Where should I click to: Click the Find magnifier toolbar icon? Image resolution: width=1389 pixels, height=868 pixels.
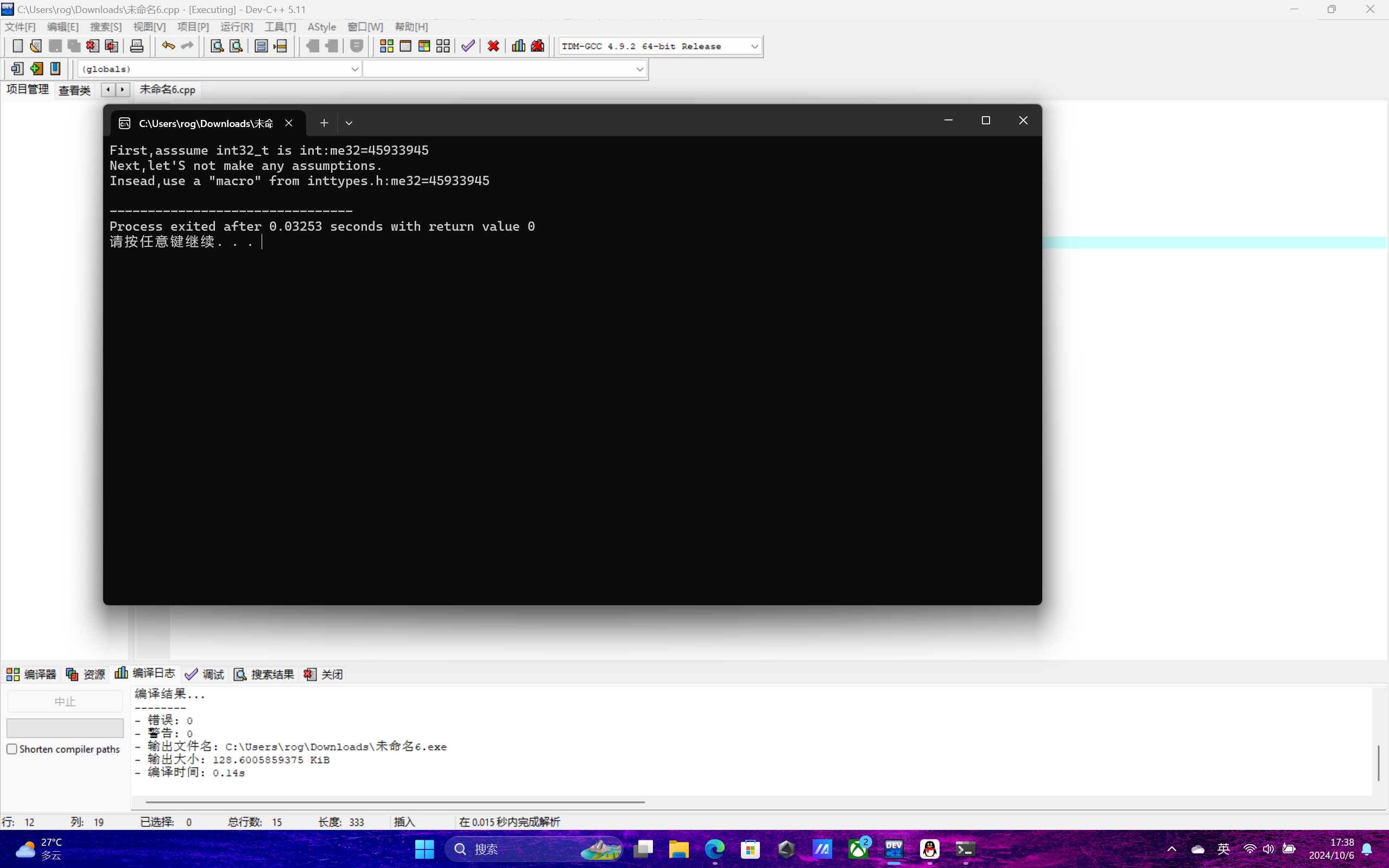point(217,46)
